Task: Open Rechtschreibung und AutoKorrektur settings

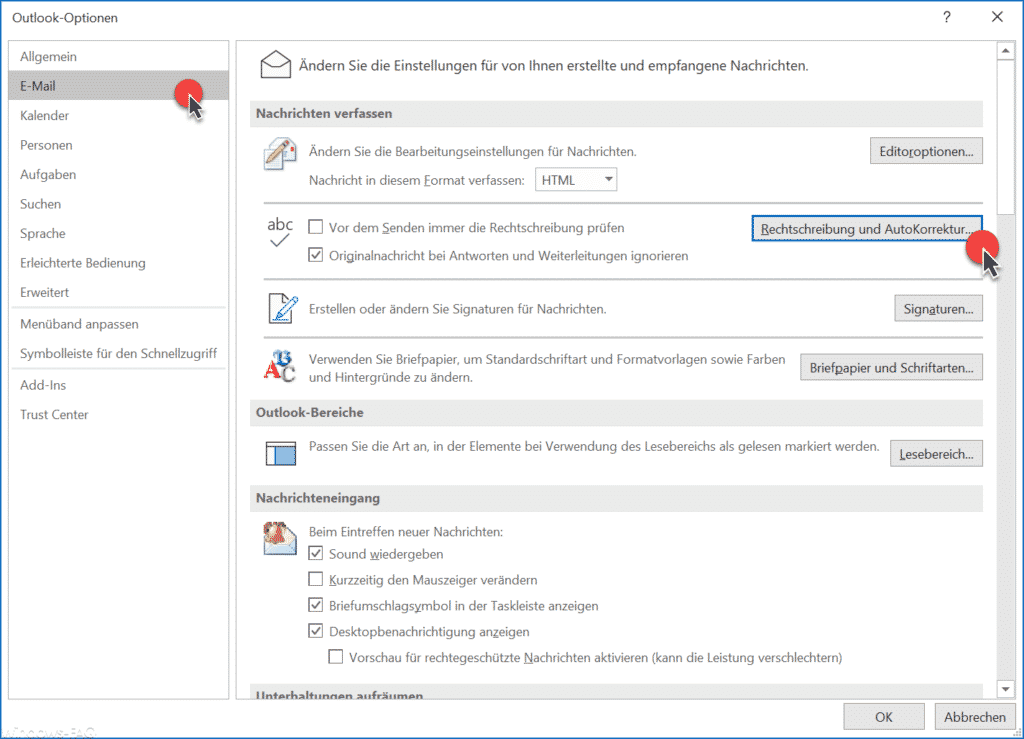Action: pos(867,228)
